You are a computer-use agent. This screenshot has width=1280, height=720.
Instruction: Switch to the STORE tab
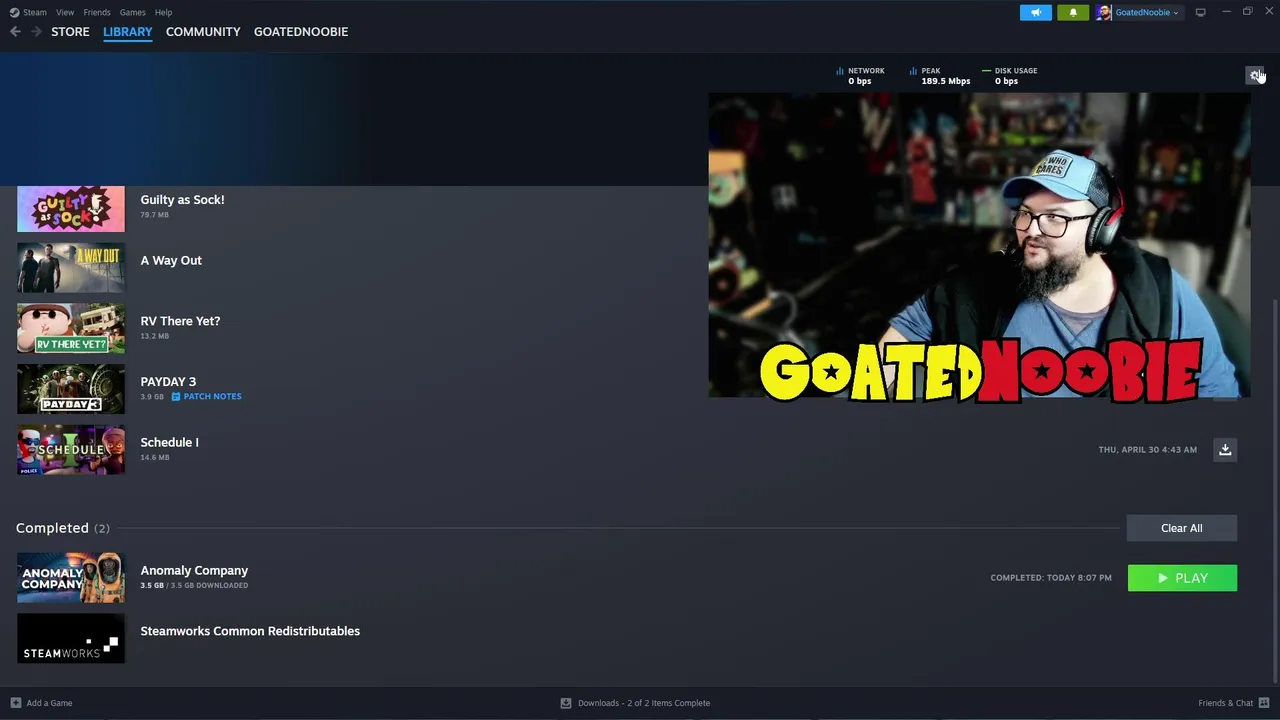click(70, 32)
